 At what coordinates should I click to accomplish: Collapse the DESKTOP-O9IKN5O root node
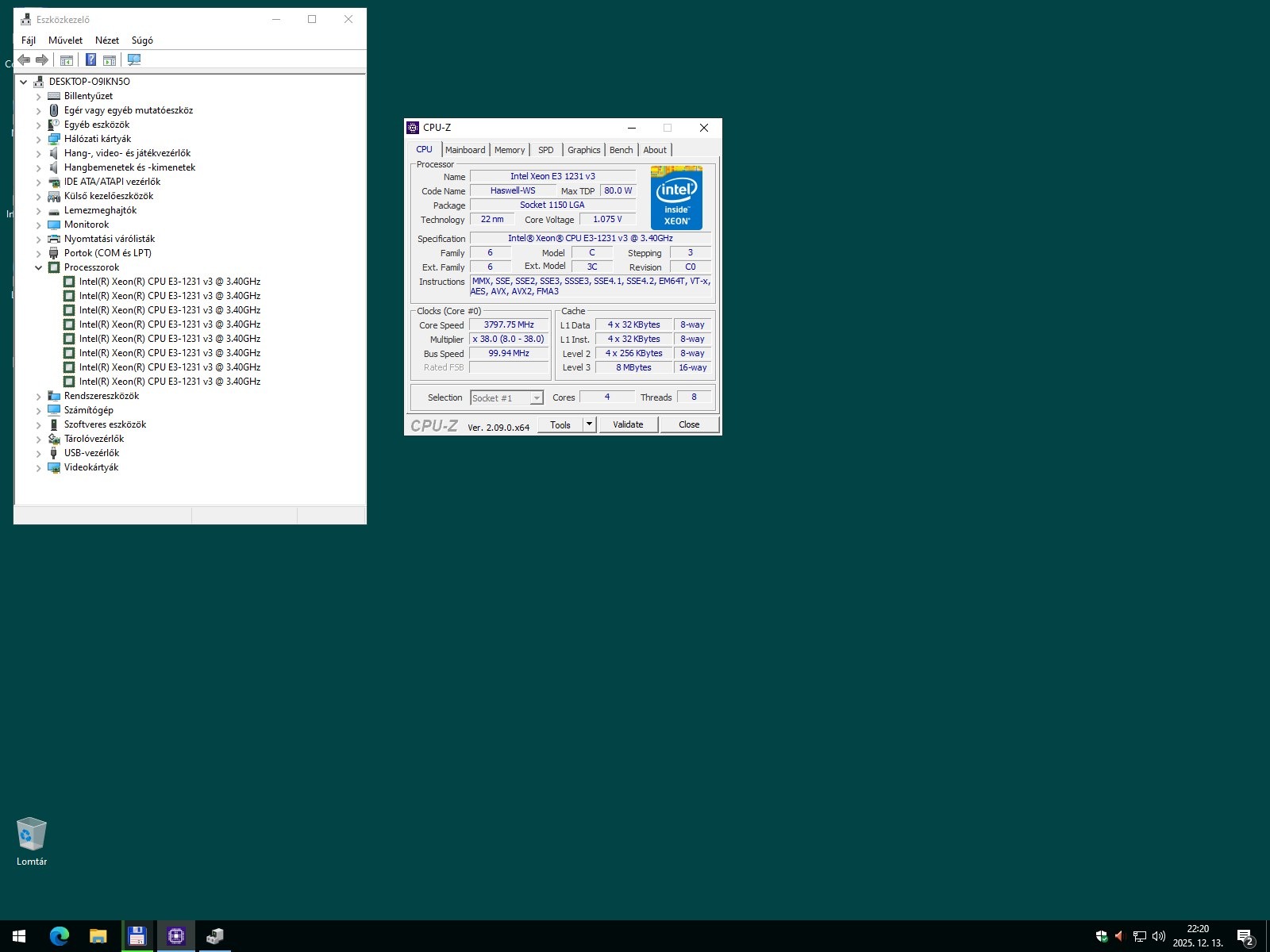click(23, 82)
